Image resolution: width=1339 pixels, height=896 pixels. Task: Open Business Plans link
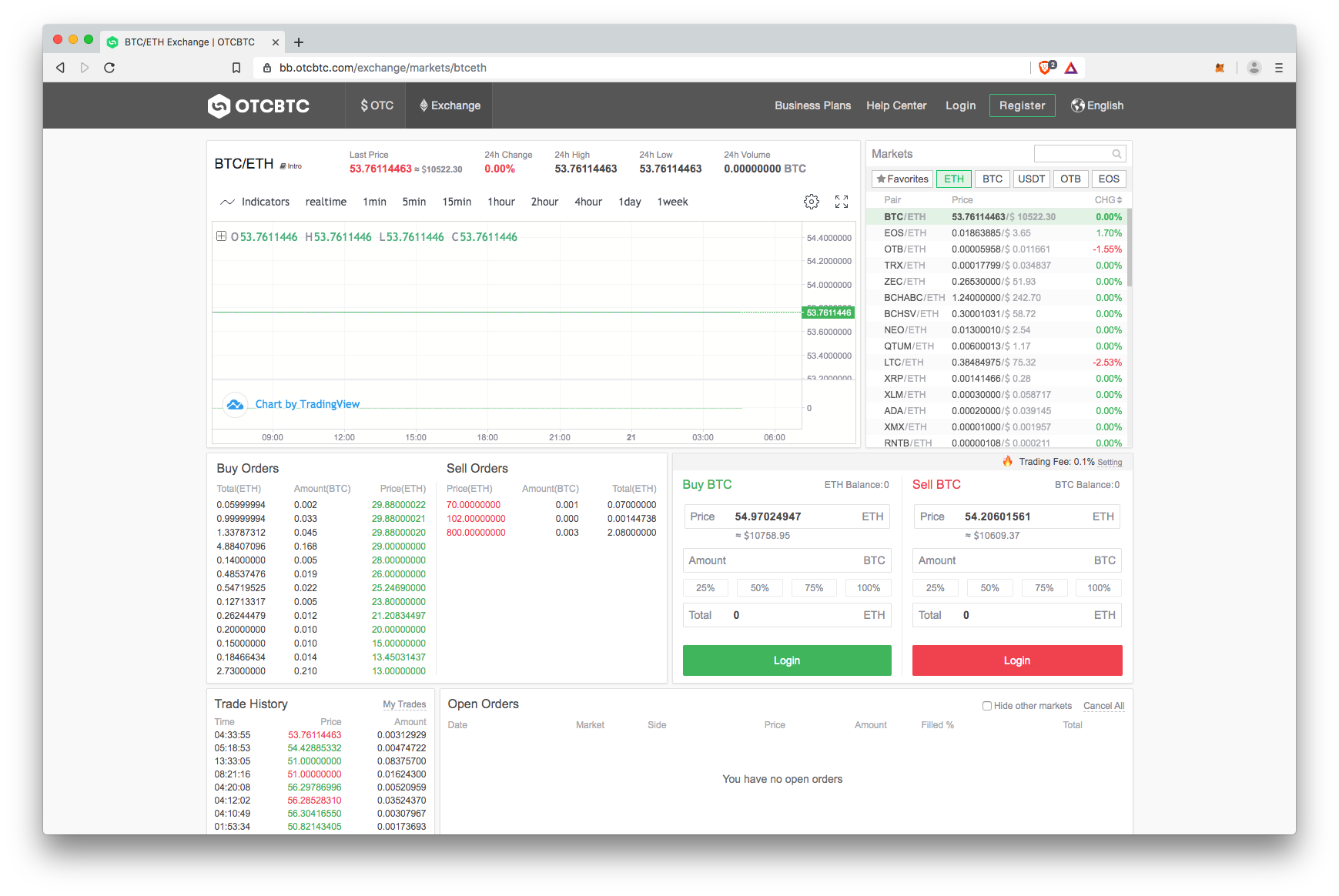(x=812, y=105)
